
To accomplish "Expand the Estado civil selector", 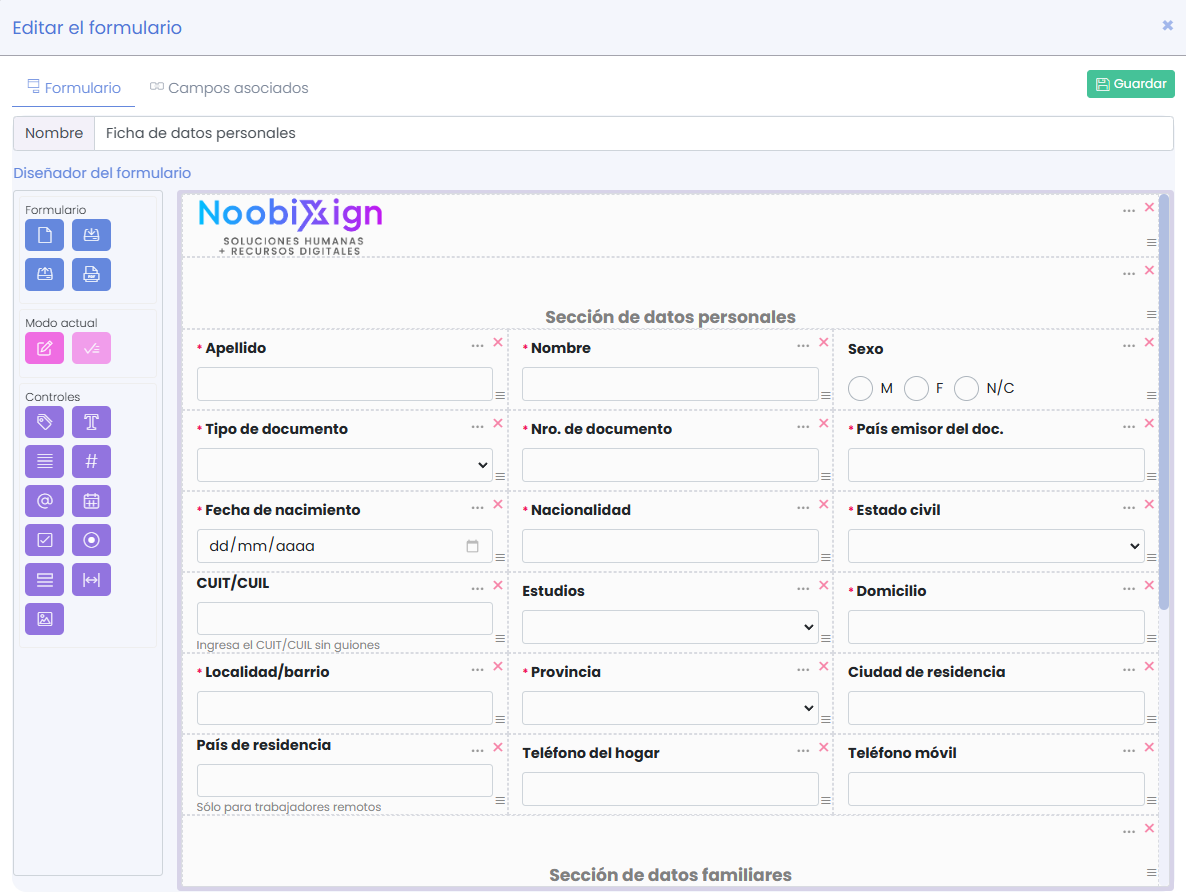I will pyautogui.click(x=996, y=546).
